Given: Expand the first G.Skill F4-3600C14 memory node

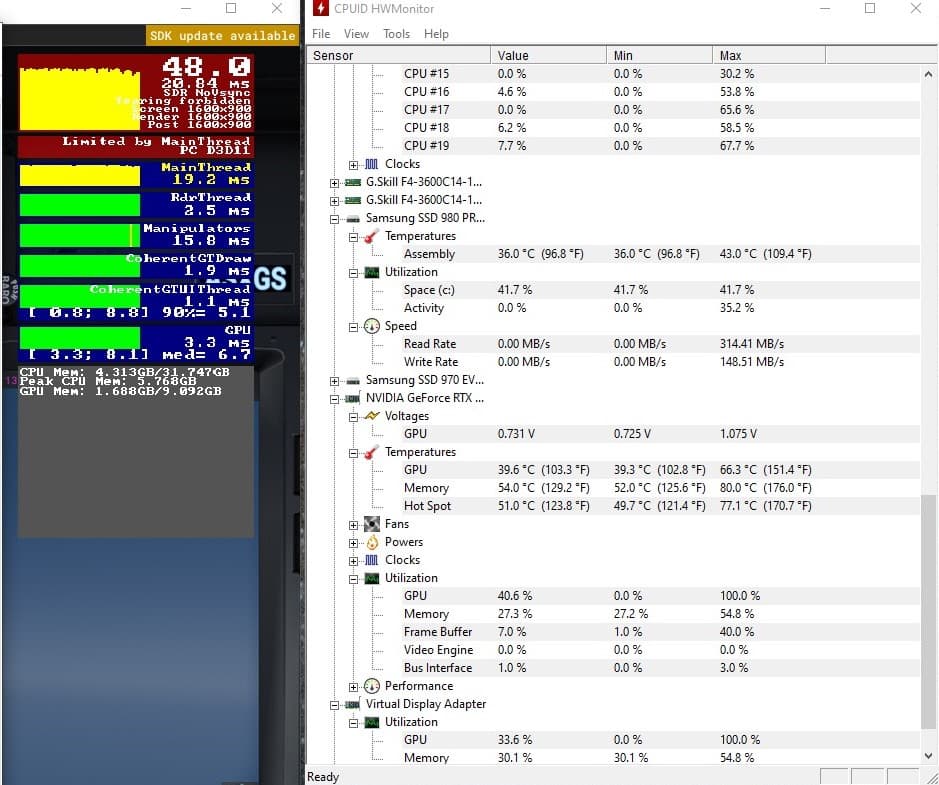Looking at the screenshot, I should (335, 182).
